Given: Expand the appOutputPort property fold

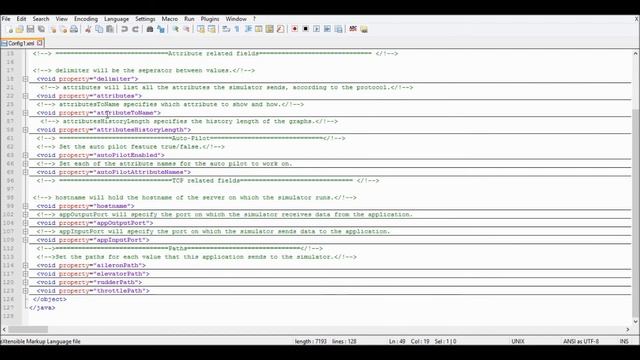Looking at the screenshot, I should click(25, 223).
